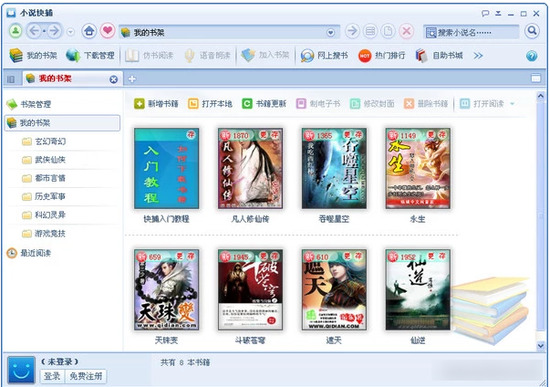Open 网上搜书 online book search

pyautogui.click(x=324, y=55)
